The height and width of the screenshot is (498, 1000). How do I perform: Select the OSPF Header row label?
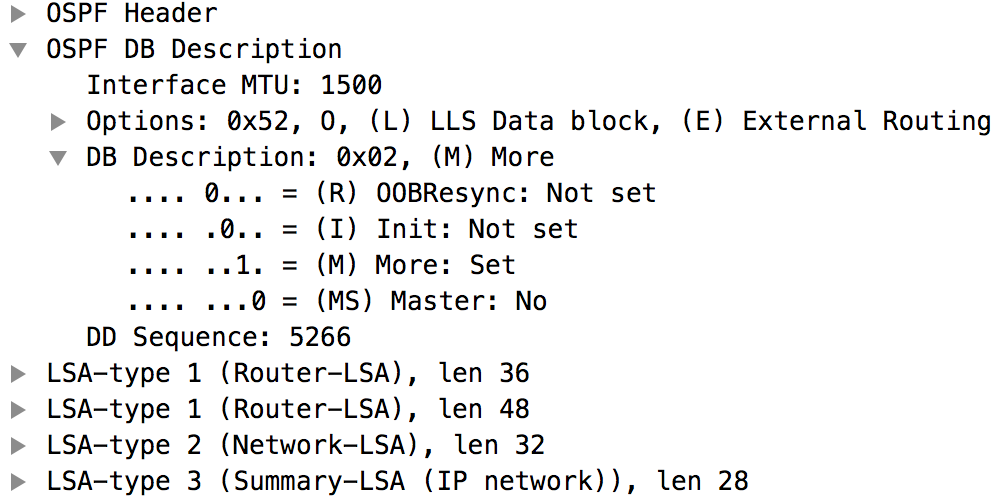[131, 14]
